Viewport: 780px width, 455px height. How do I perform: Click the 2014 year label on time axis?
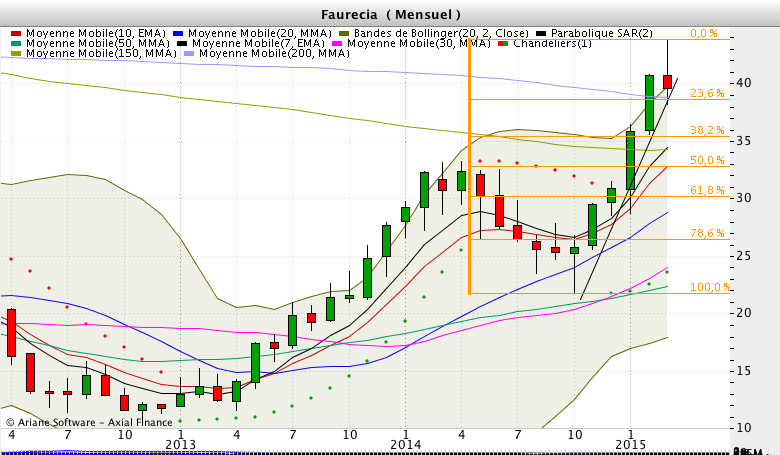pyautogui.click(x=406, y=444)
